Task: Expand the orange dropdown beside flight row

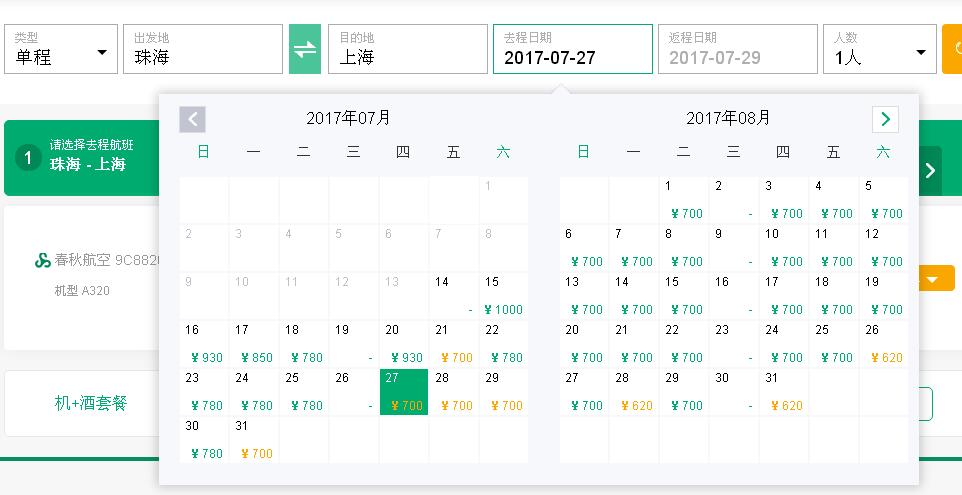Action: pos(931,280)
